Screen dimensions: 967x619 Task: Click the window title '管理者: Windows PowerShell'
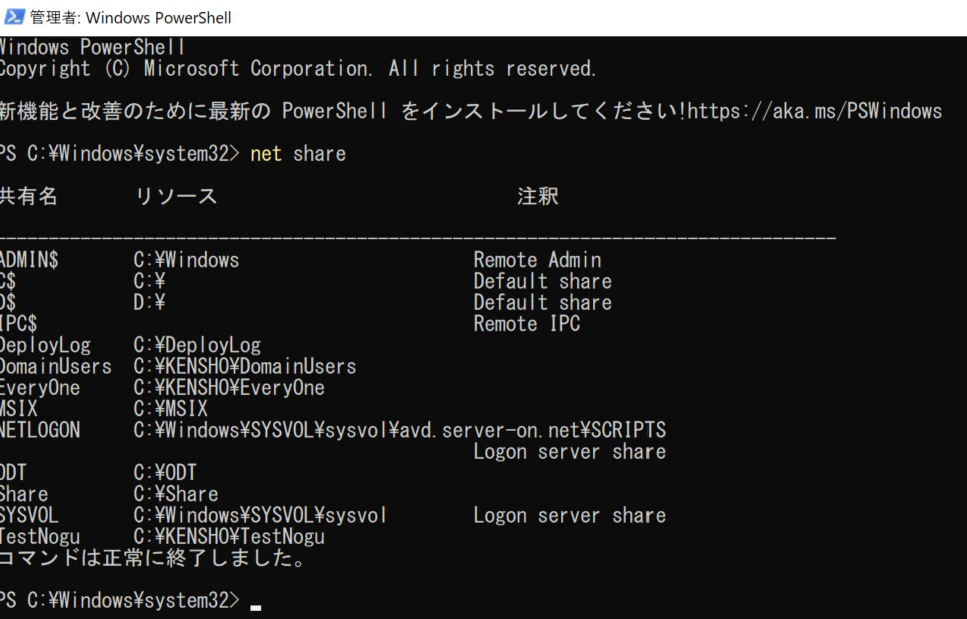tap(130, 17)
